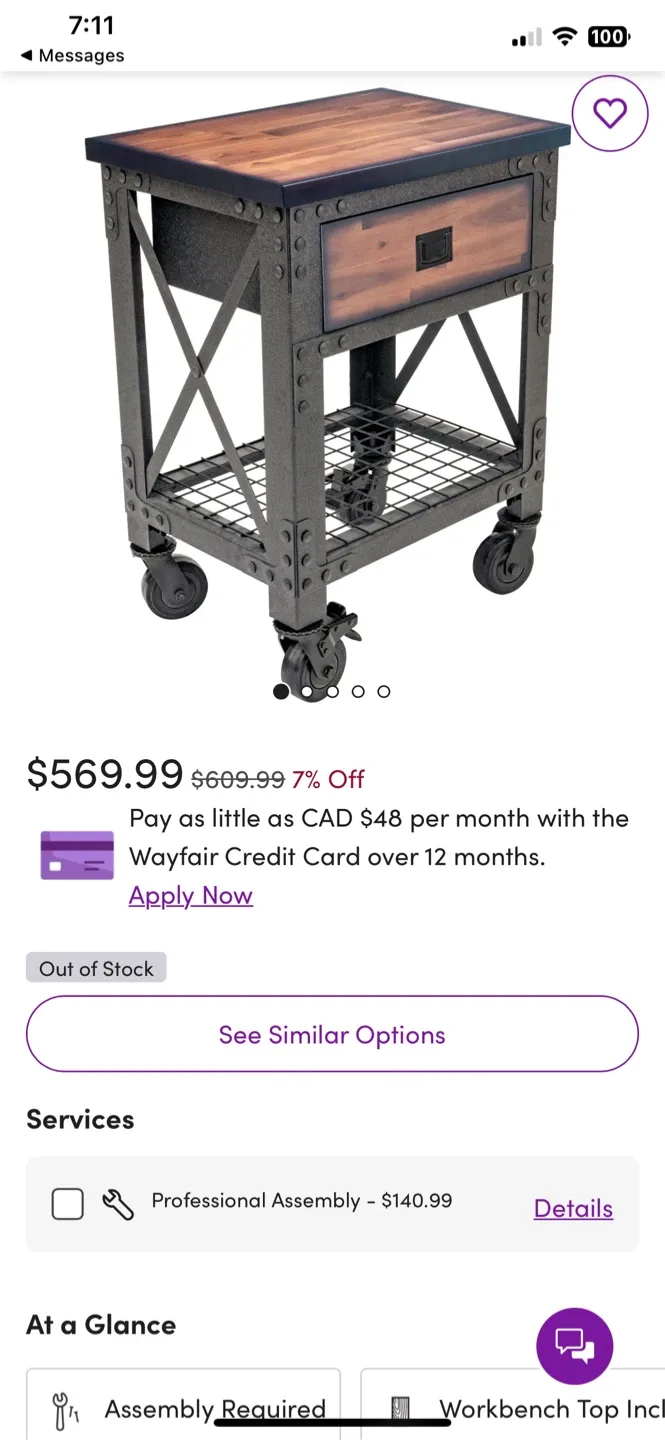Viewport: 665px width, 1440px height.
Task: Select the second carousel dot
Action: pos(306,691)
